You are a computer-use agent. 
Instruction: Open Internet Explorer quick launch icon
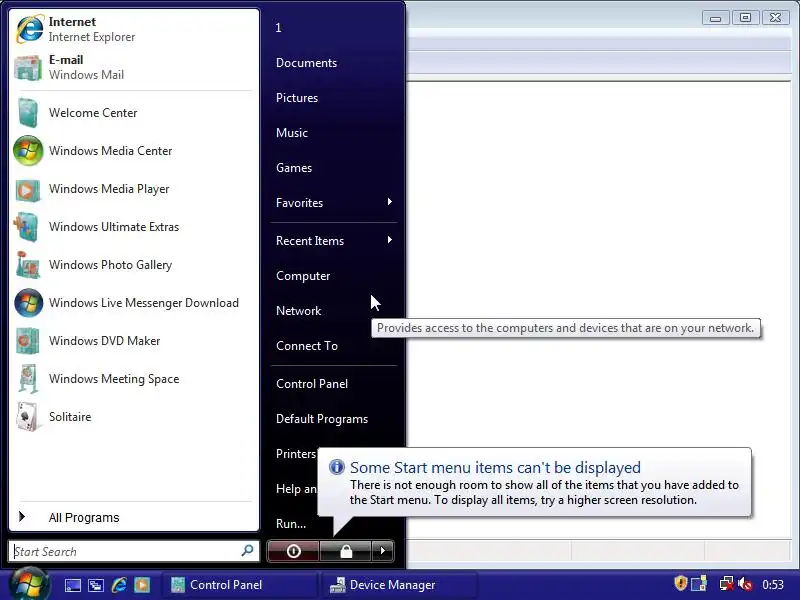pyautogui.click(x=119, y=585)
